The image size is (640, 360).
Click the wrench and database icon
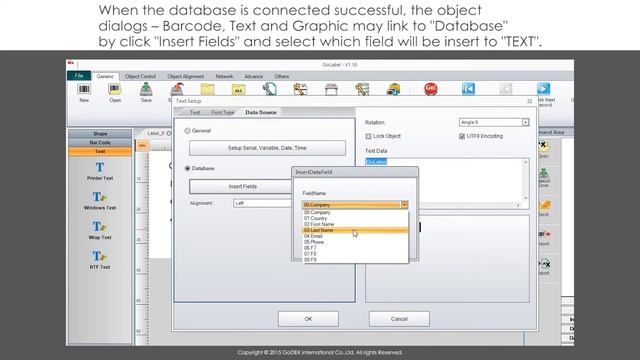coord(362,89)
